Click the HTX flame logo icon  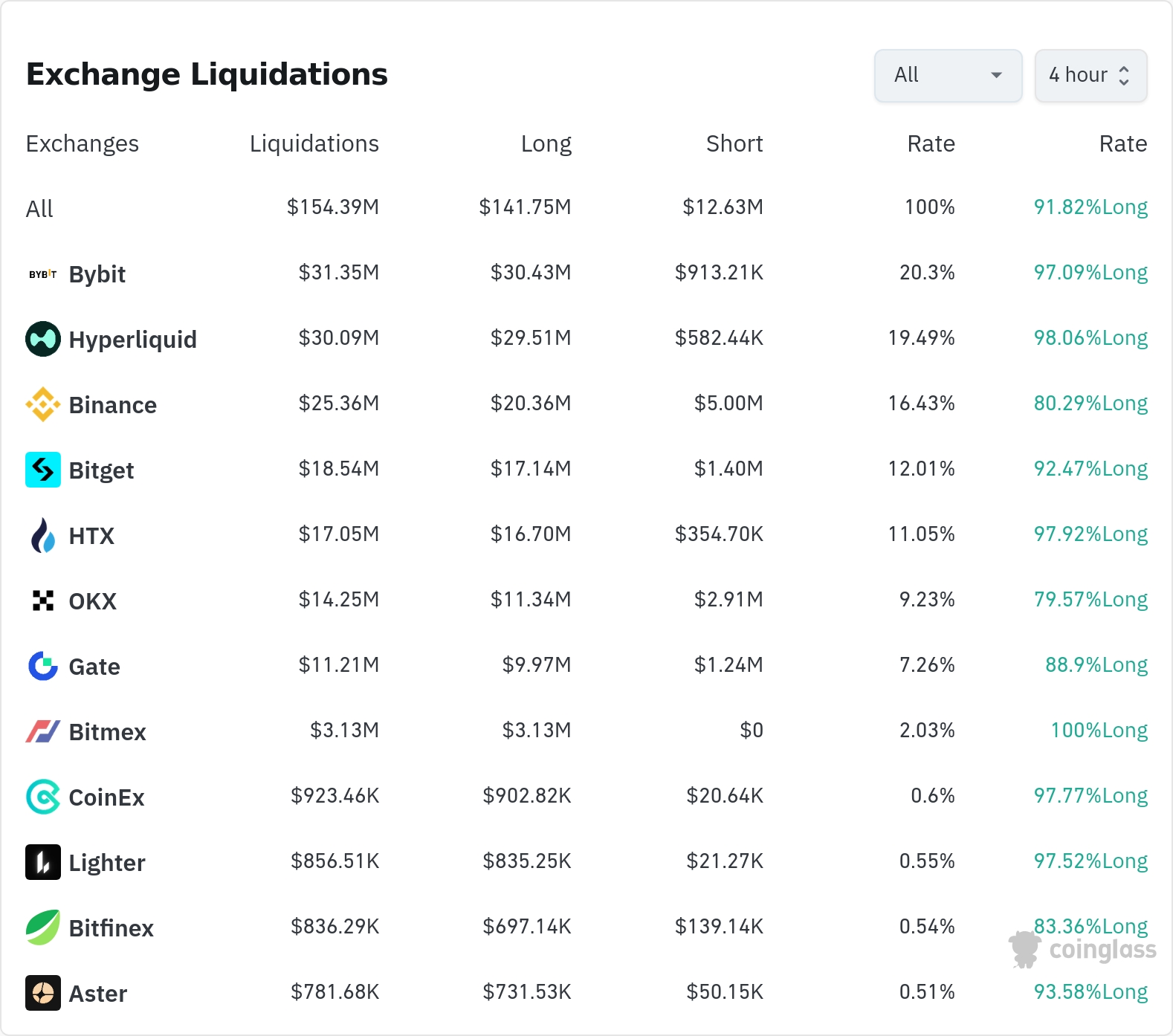tap(42, 535)
